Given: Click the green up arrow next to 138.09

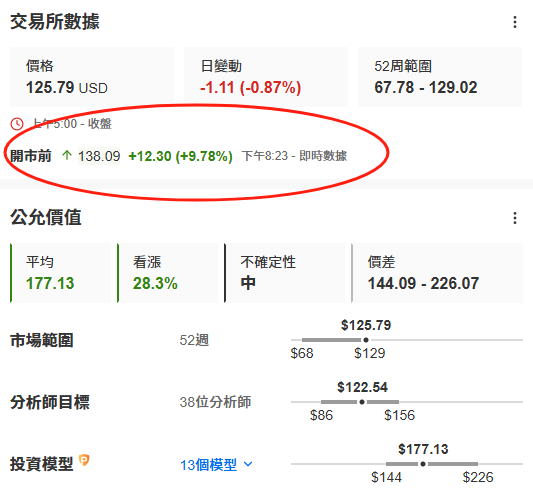Looking at the screenshot, I should coord(67,156).
